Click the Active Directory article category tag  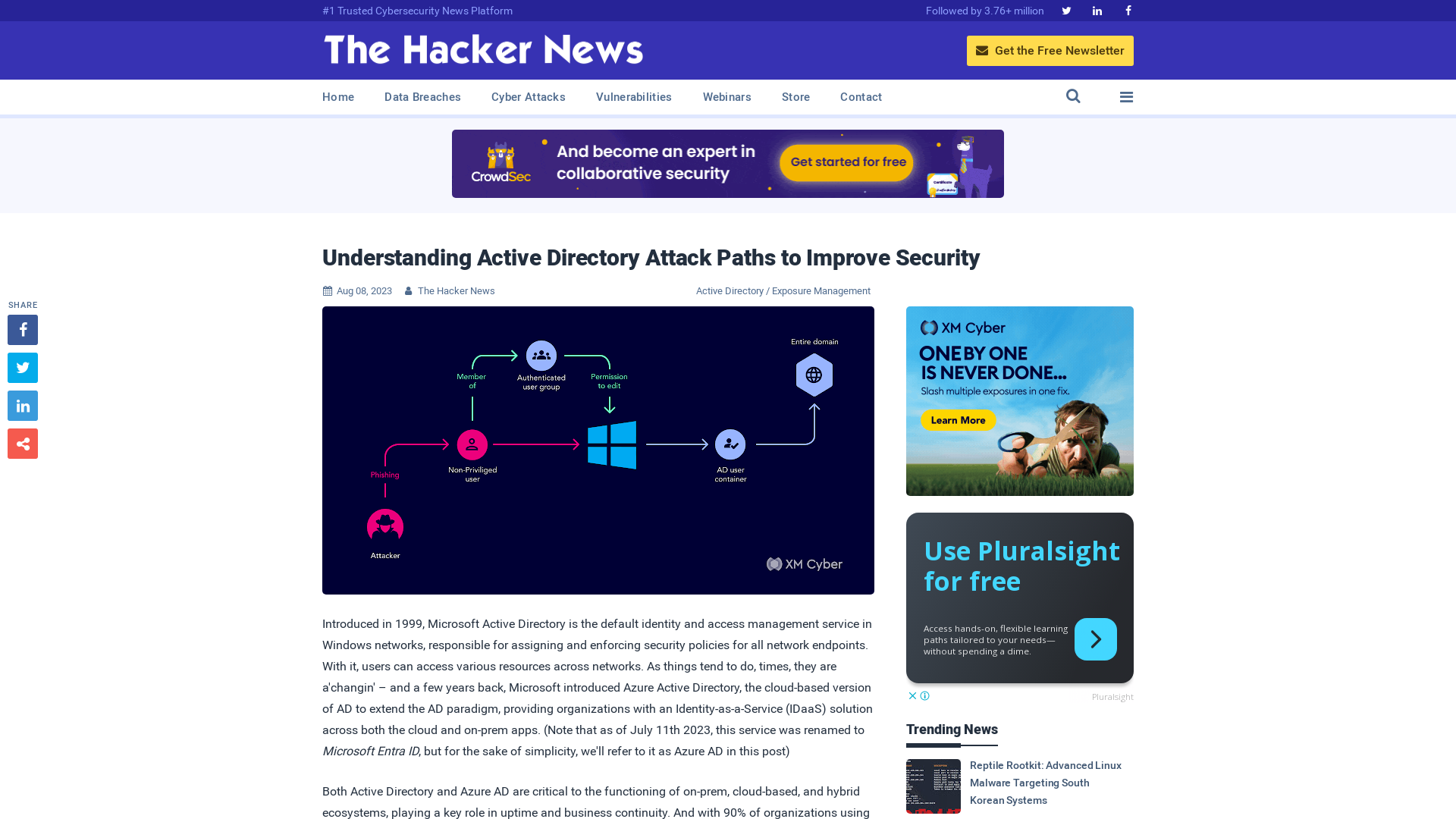pos(730,290)
